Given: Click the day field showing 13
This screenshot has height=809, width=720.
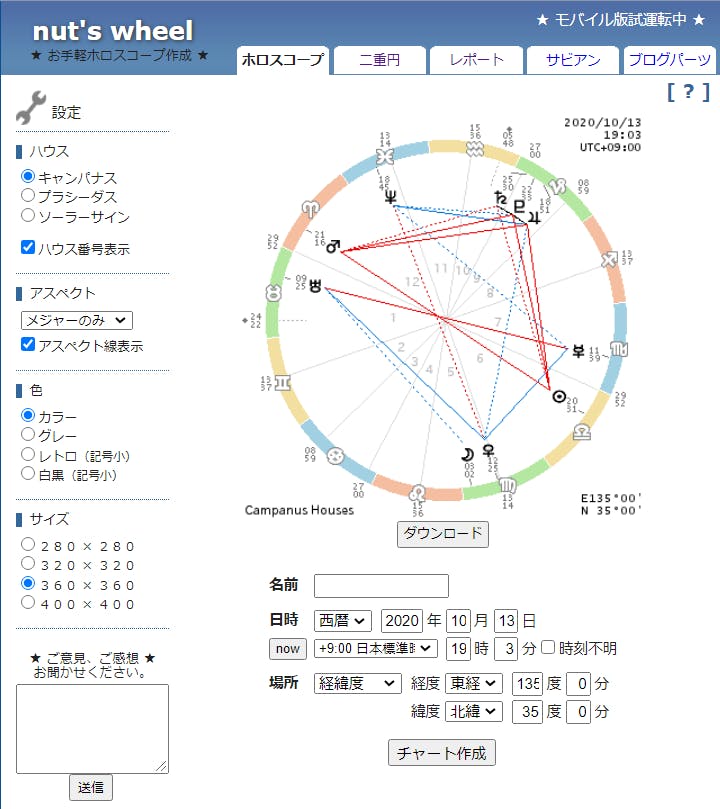Looking at the screenshot, I should 506,620.
